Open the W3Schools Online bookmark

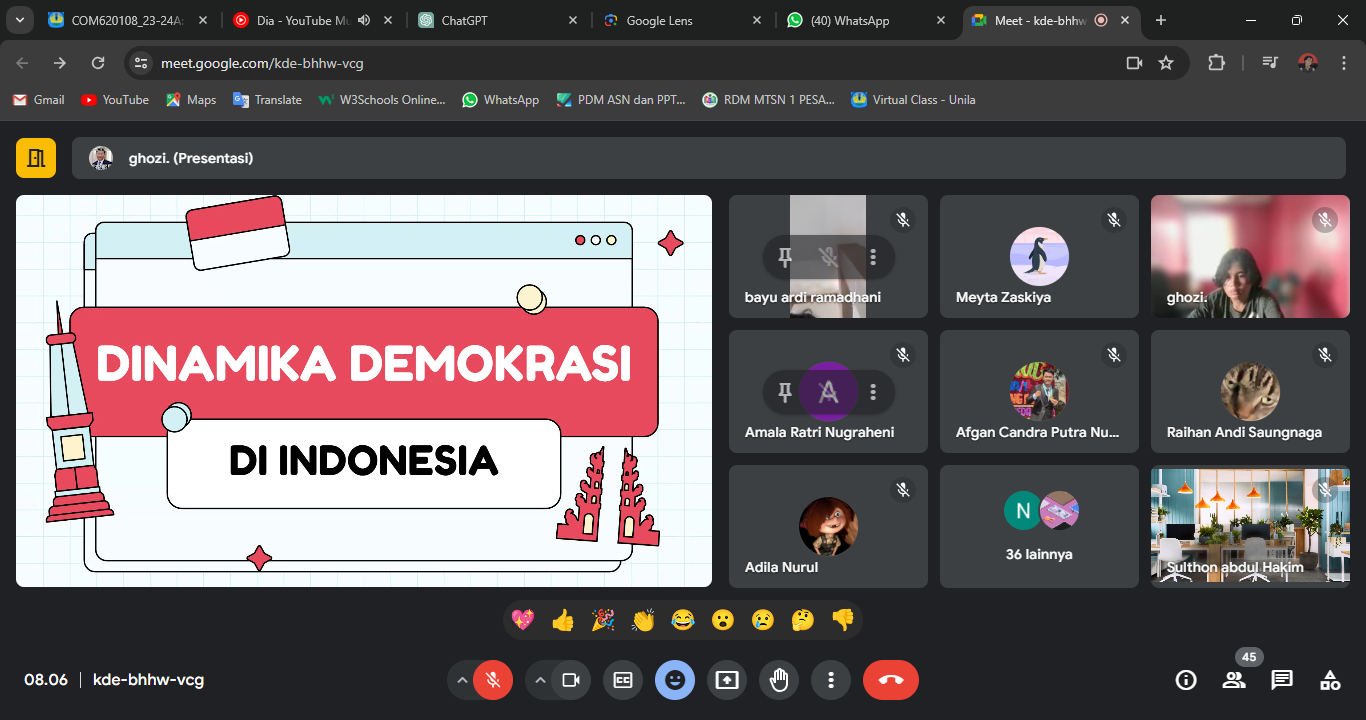coord(381,100)
